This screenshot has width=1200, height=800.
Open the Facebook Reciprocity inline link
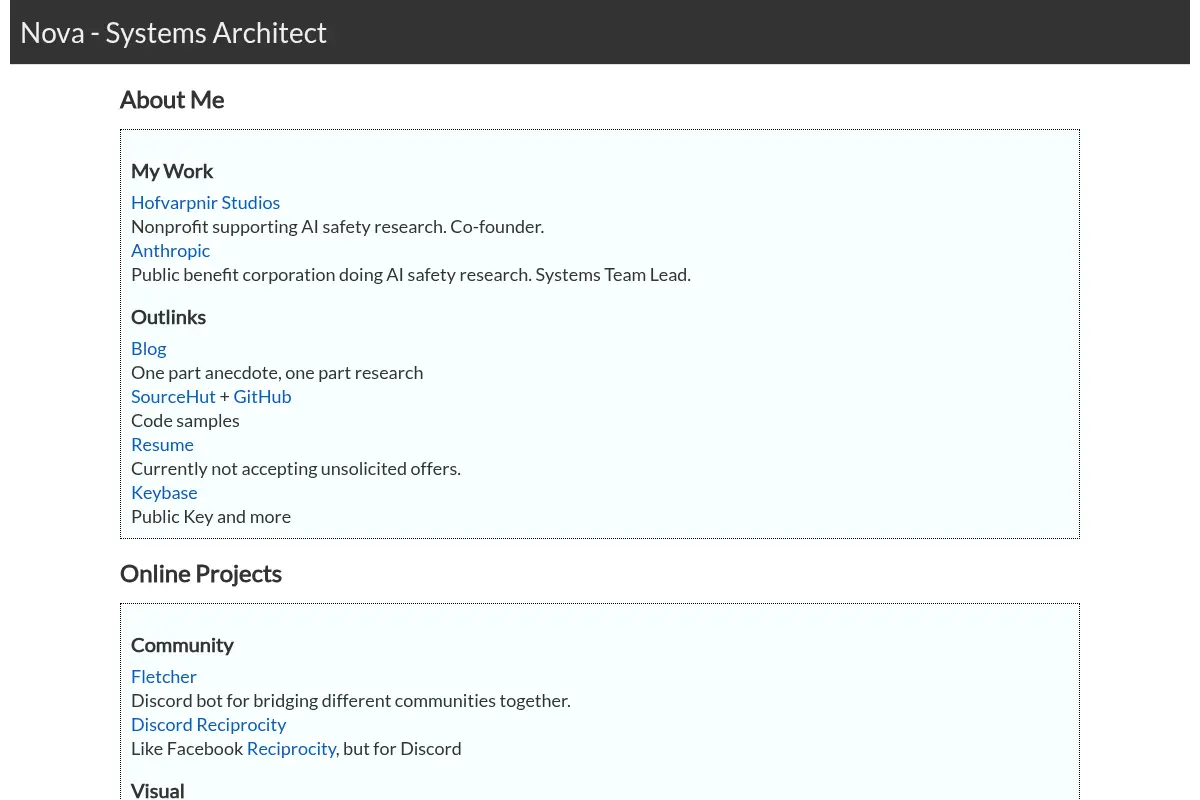(291, 748)
